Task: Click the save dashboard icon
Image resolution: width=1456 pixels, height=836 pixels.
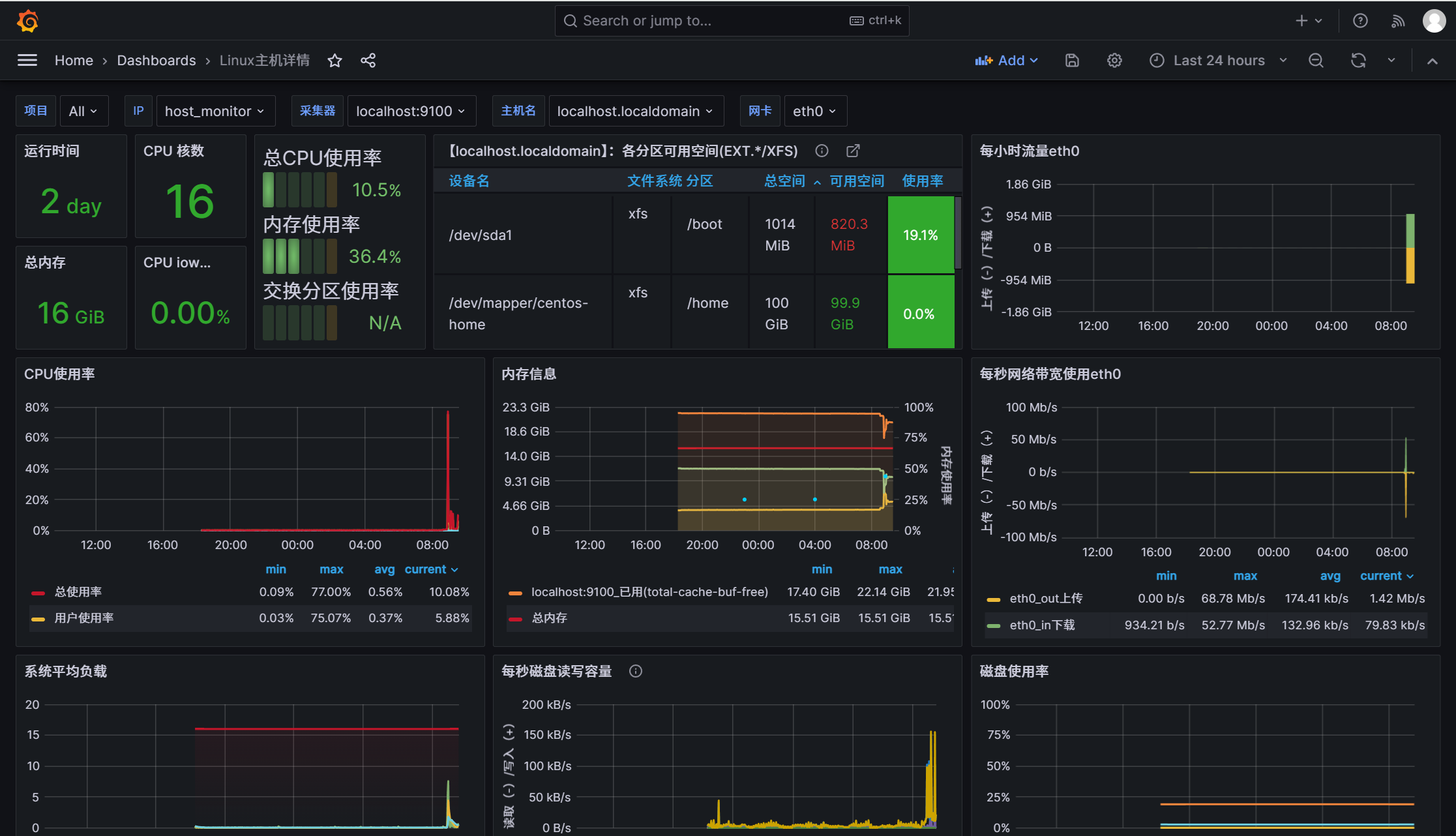Action: tap(1072, 61)
